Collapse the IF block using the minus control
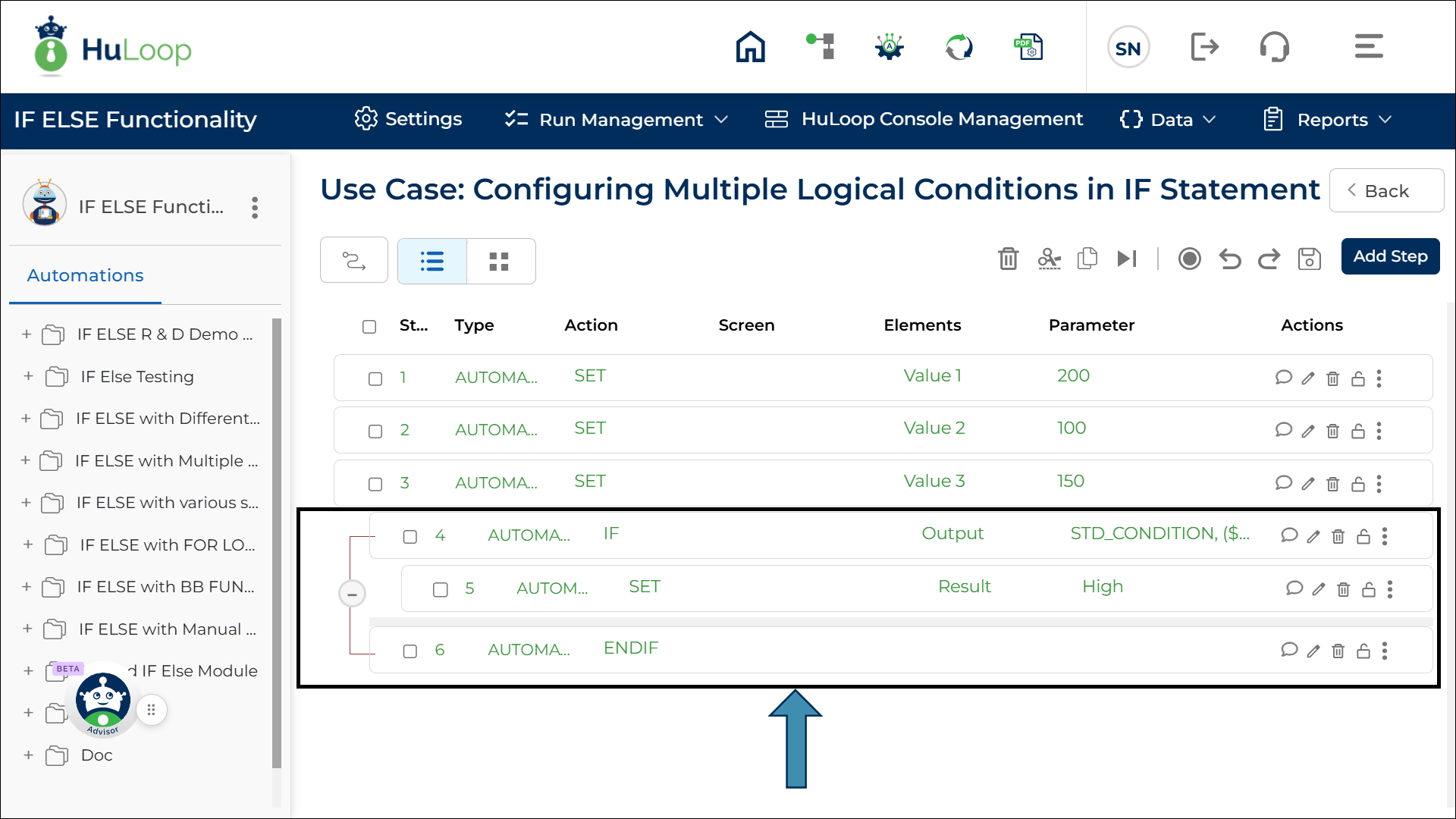This screenshot has width=1456, height=819. point(352,594)
